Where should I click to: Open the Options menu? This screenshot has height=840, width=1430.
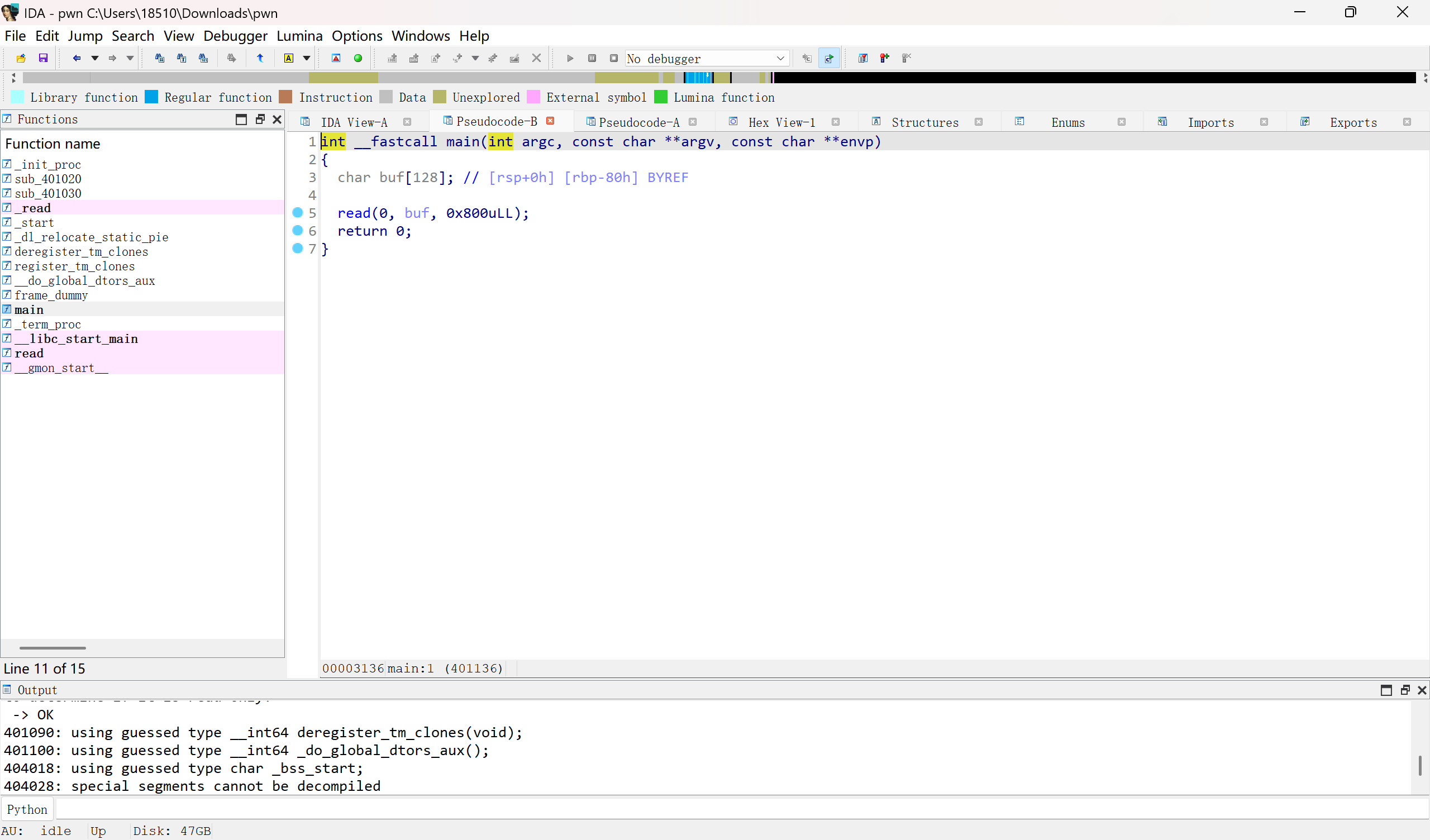[x=357, y=36]
